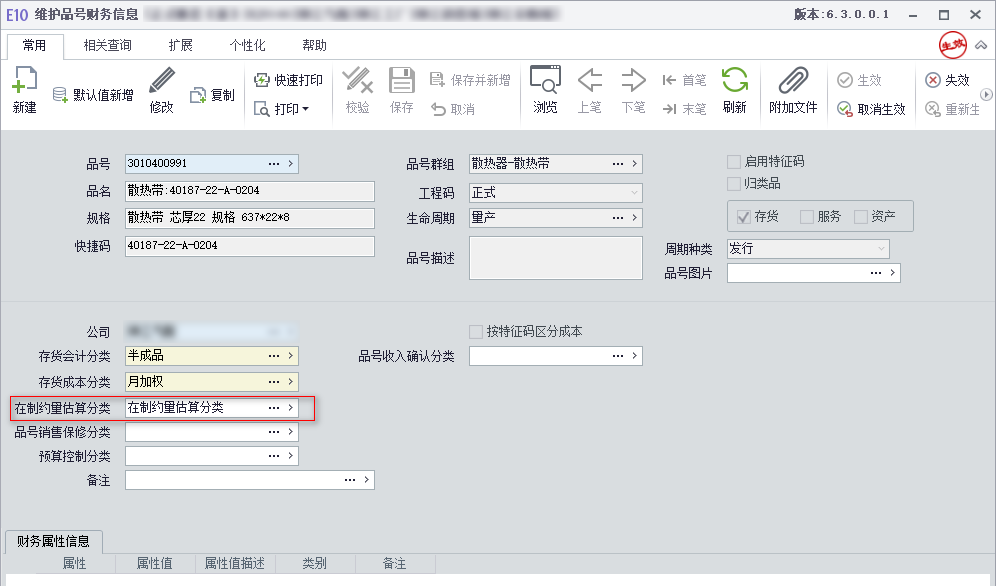The width and height of the screenshot is (996, 586).
Task: Open 品号群组 lookup ellipsis button
Action: click(618, 164)
